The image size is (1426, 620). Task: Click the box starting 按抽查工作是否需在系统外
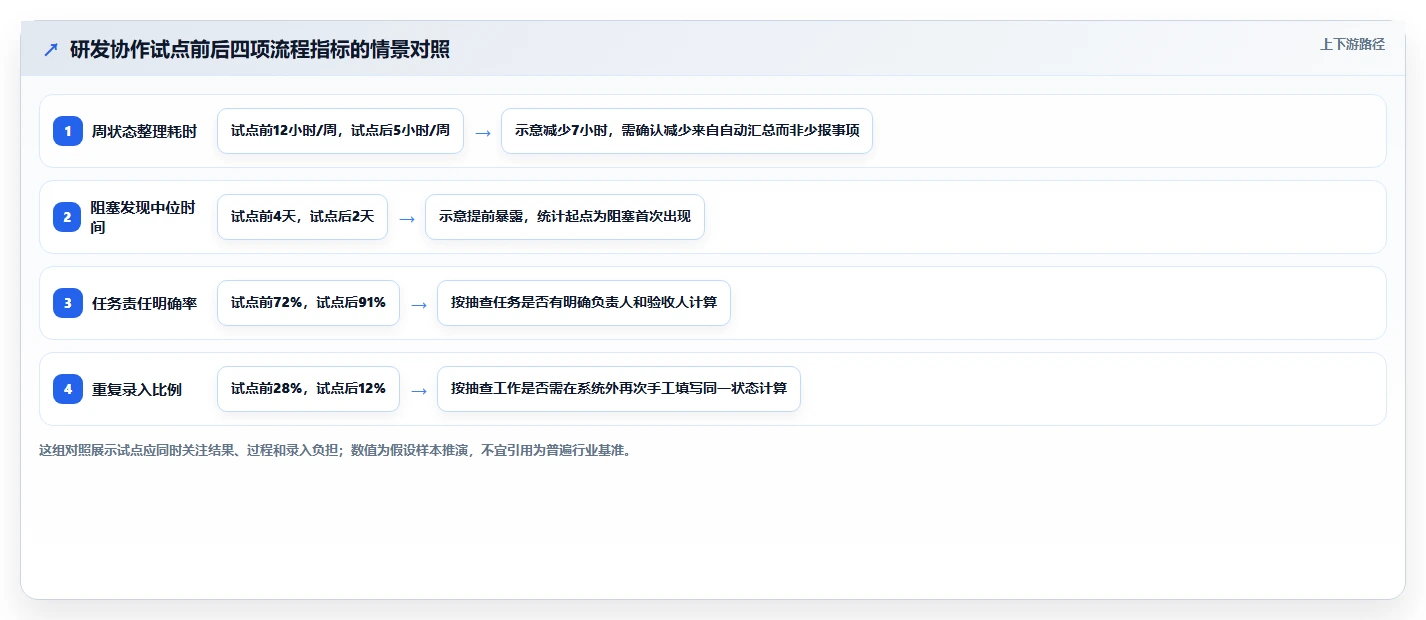pyautogui.click(x=619, y=389)
